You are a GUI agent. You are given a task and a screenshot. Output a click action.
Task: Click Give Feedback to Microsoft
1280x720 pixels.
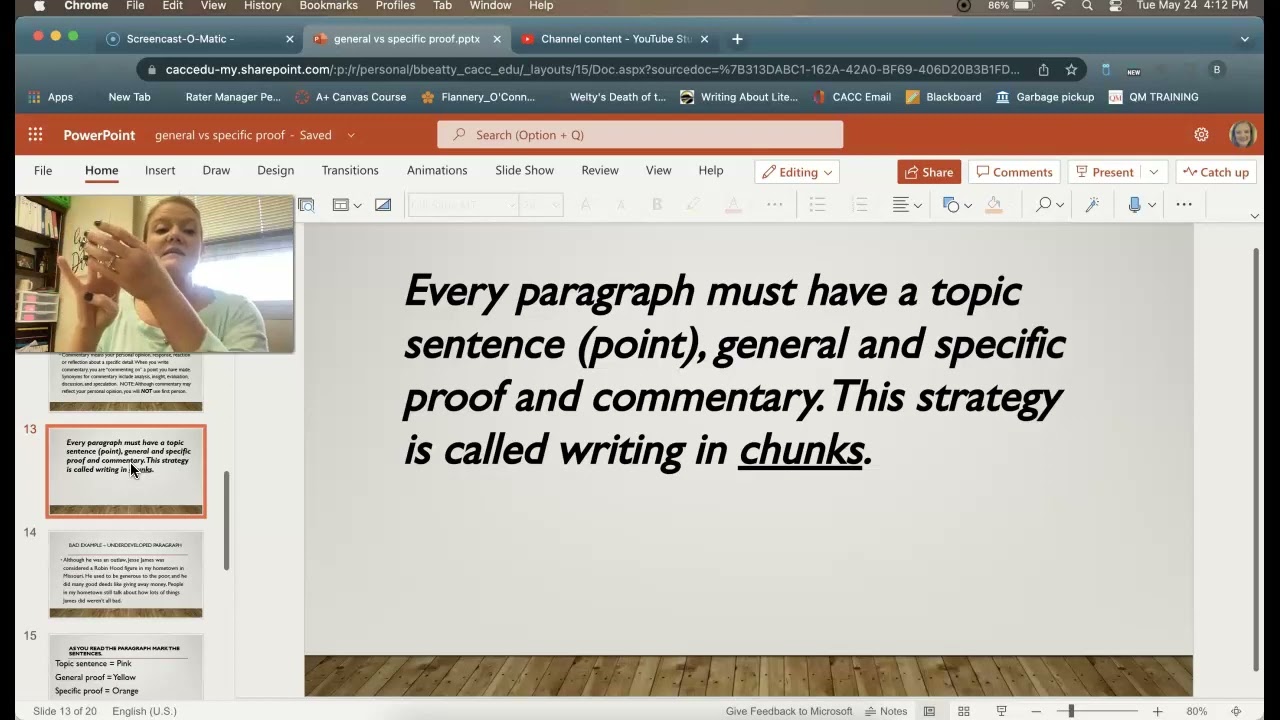(789, 711)
